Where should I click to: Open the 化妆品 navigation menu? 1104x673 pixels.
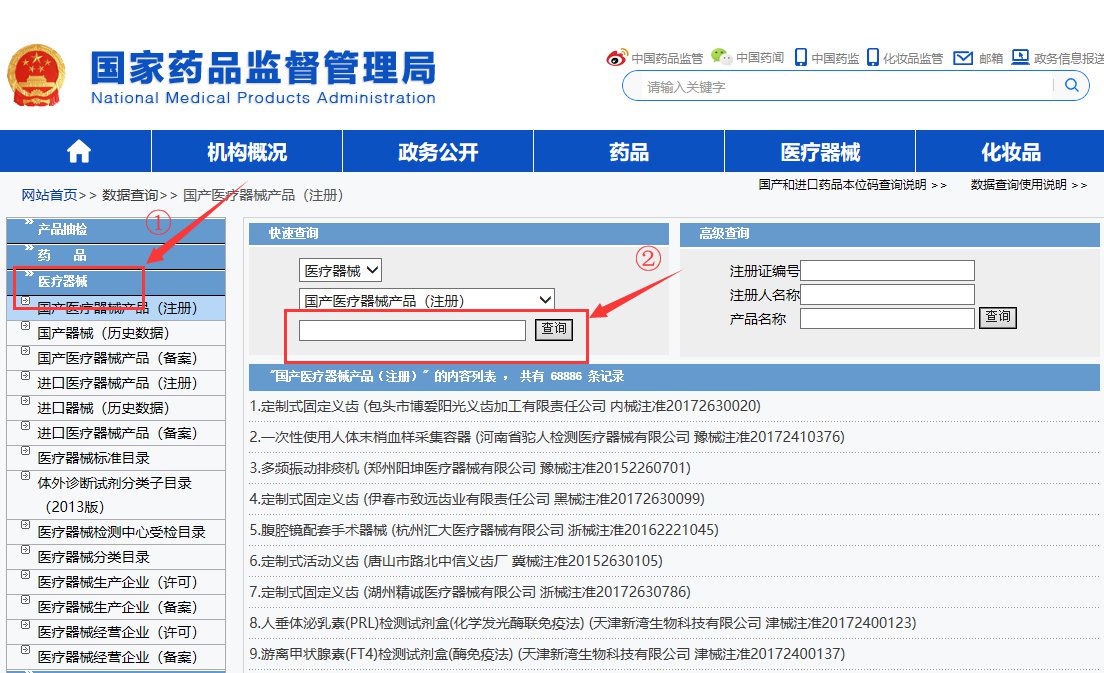click(1011, 152)
